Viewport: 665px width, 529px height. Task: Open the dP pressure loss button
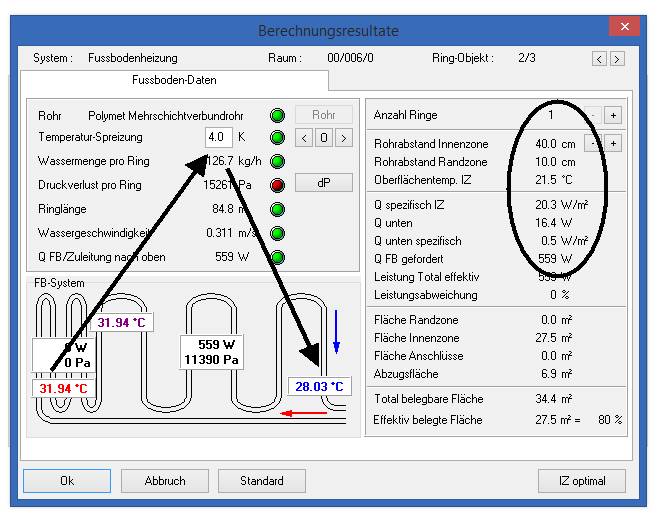pyautogui.click(x=324, y=184)
